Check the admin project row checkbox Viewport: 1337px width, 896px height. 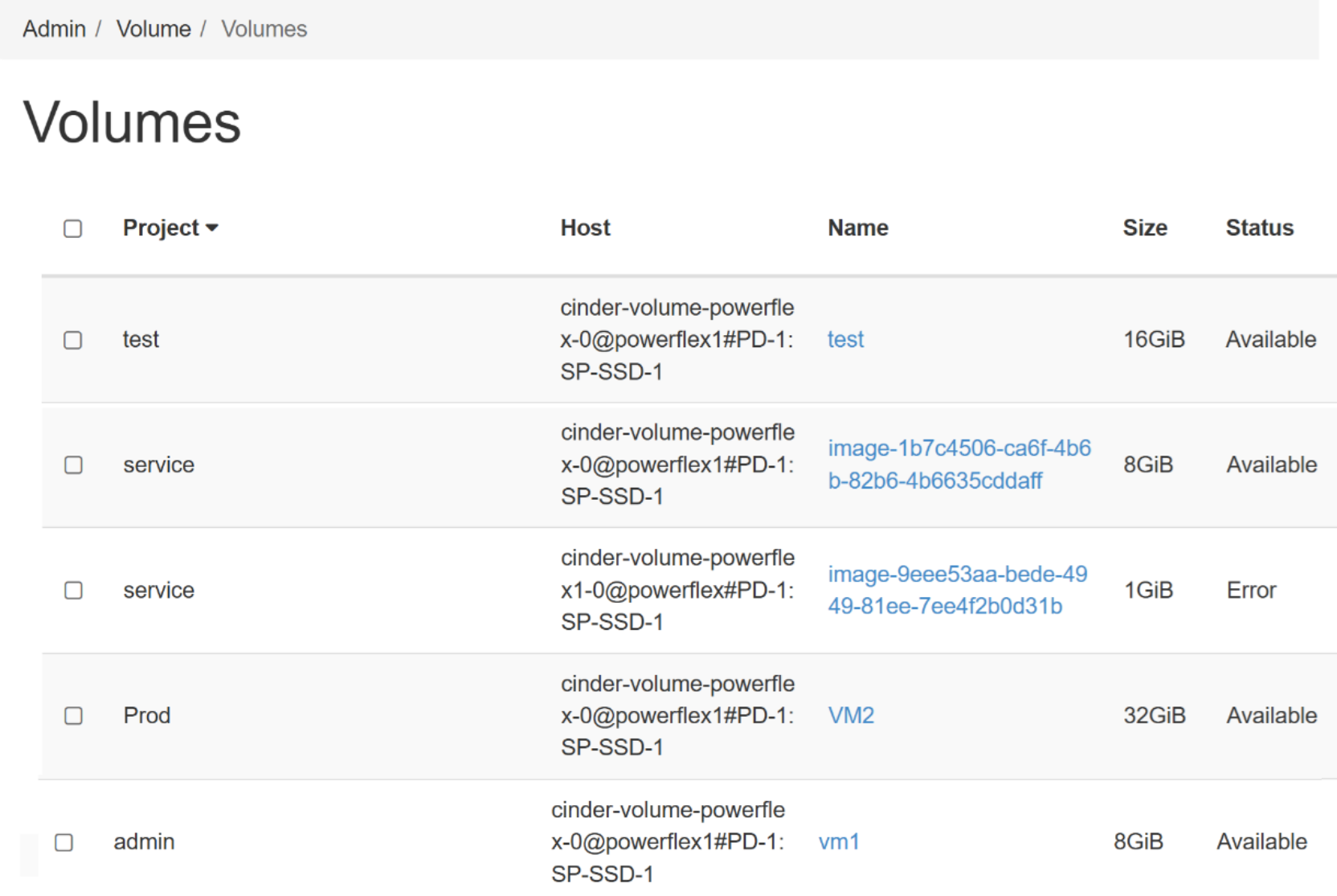tap(63, 842)
